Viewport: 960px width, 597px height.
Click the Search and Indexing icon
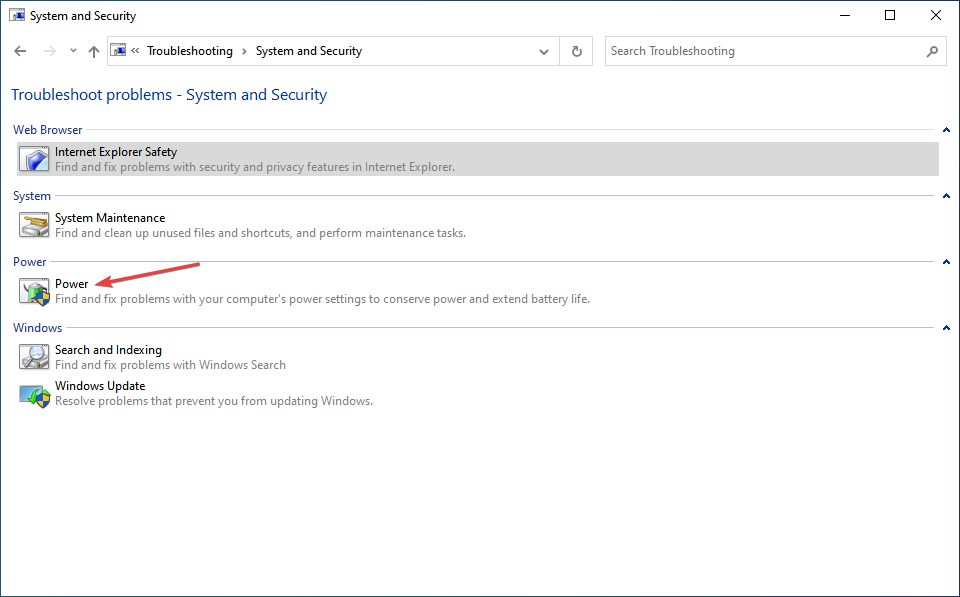click(34, 357)
